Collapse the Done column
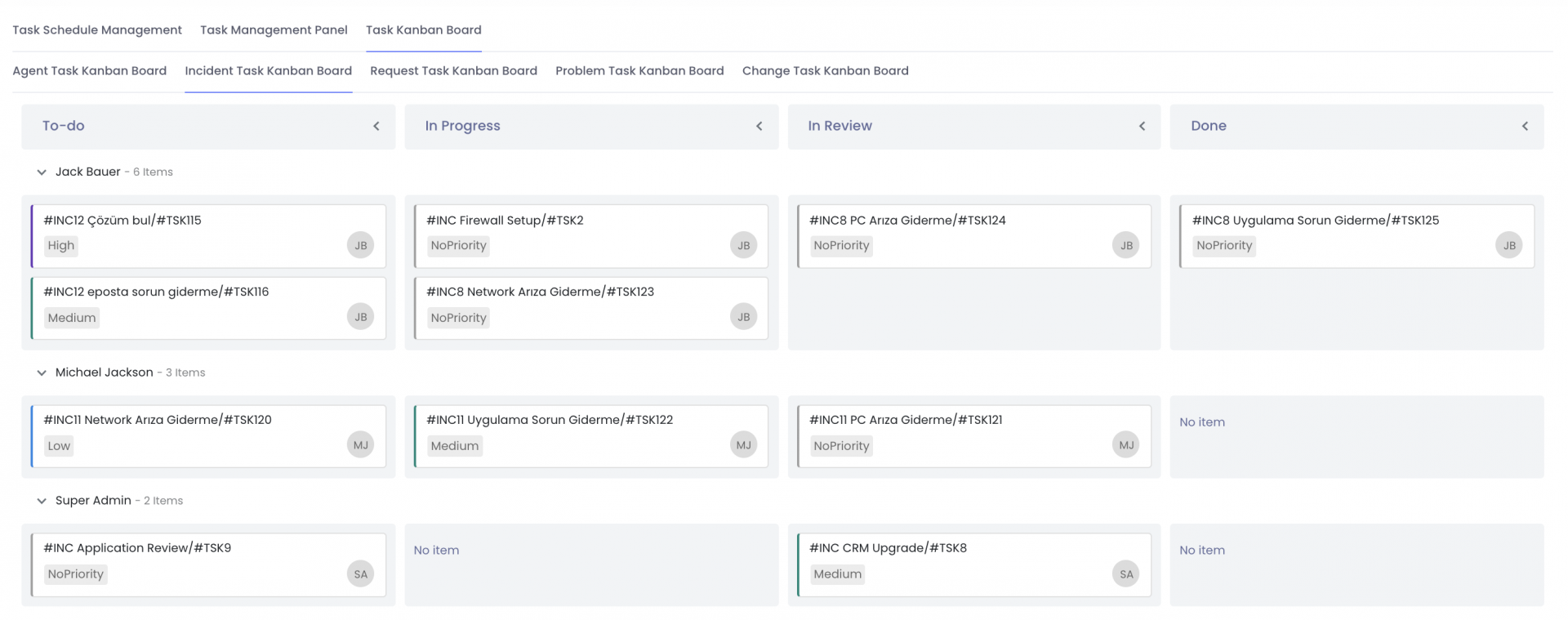The image size is (1568, 620). point(1525,126)
